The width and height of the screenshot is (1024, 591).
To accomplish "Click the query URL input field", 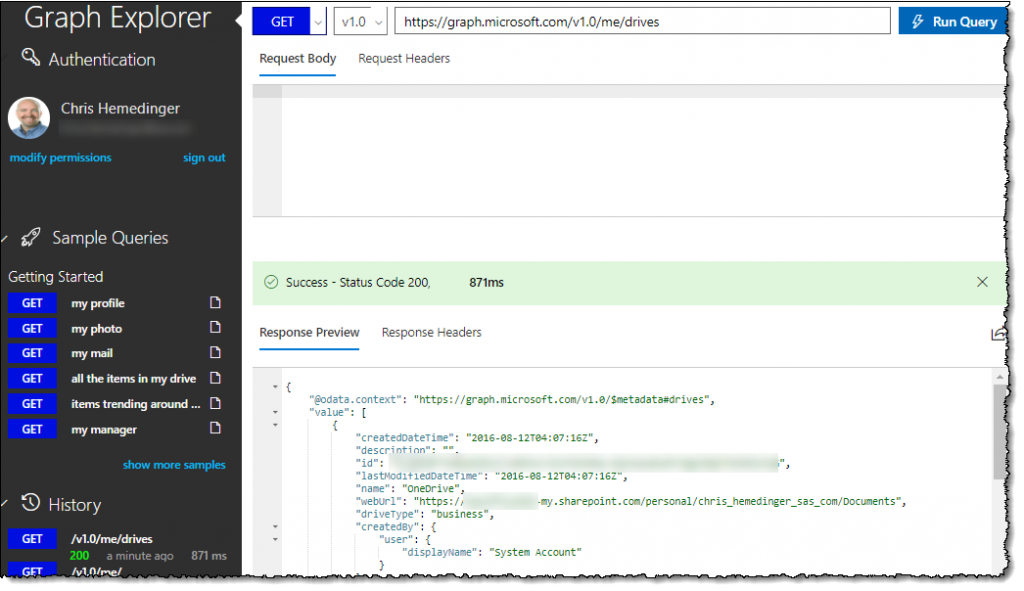I will coord(641,22).
